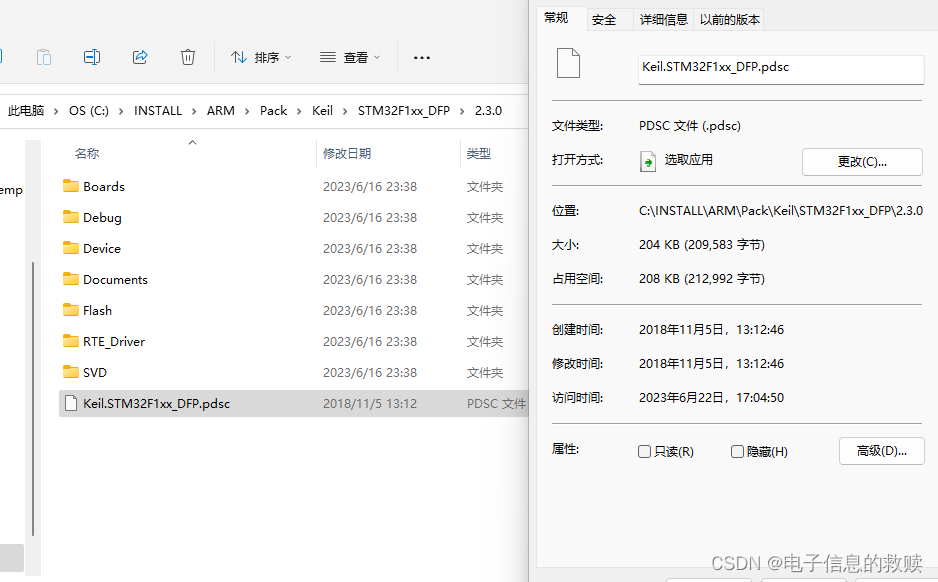Switch to the 安全 tab
Screen dimensions: 938x582
coord(604,19)
